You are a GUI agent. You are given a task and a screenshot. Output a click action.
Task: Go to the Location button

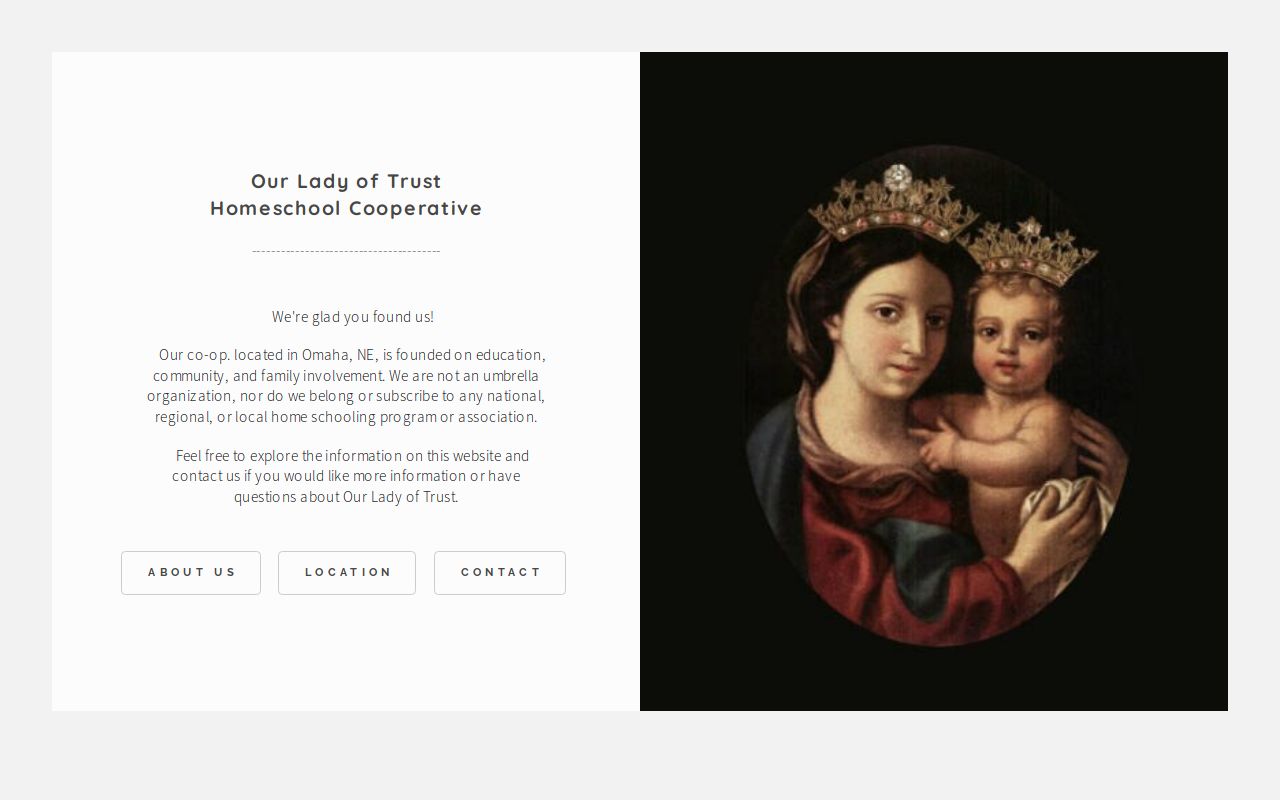click(347, 573)
